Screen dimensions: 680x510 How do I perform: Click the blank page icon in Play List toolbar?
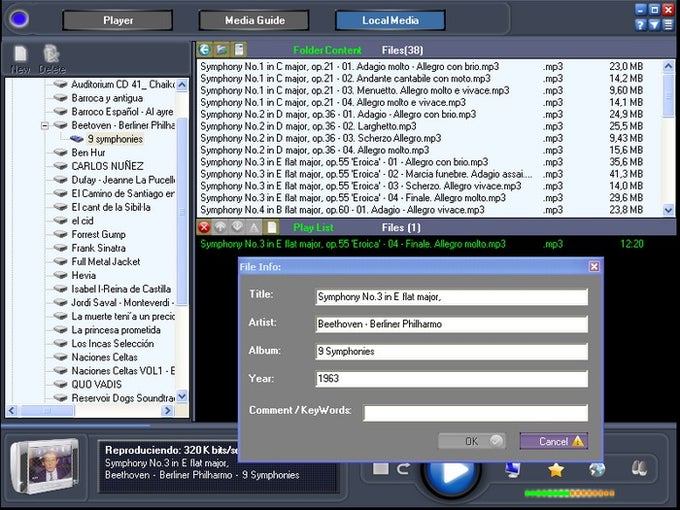(271, 227)
